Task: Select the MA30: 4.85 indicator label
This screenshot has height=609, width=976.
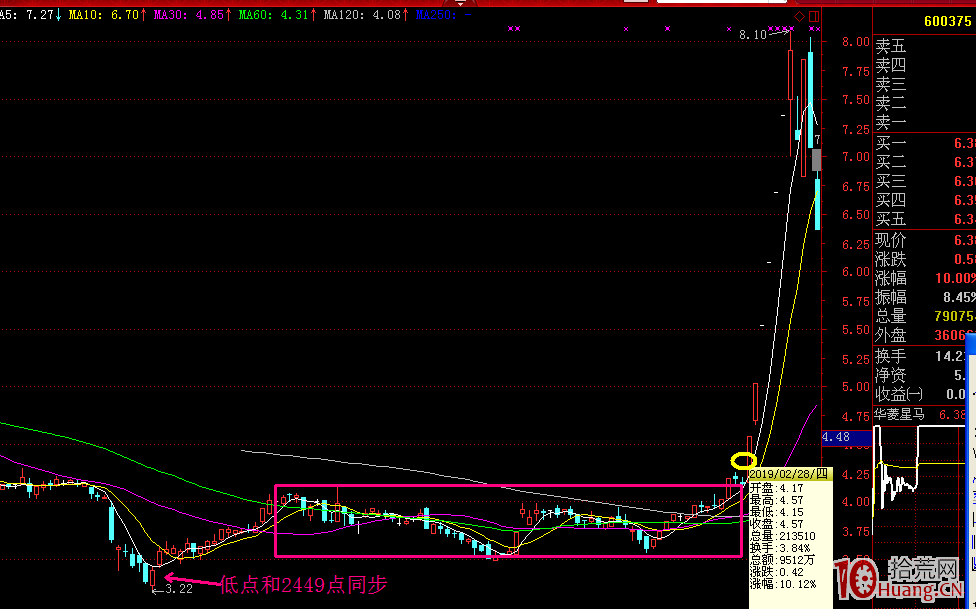Action: (192, 14)
